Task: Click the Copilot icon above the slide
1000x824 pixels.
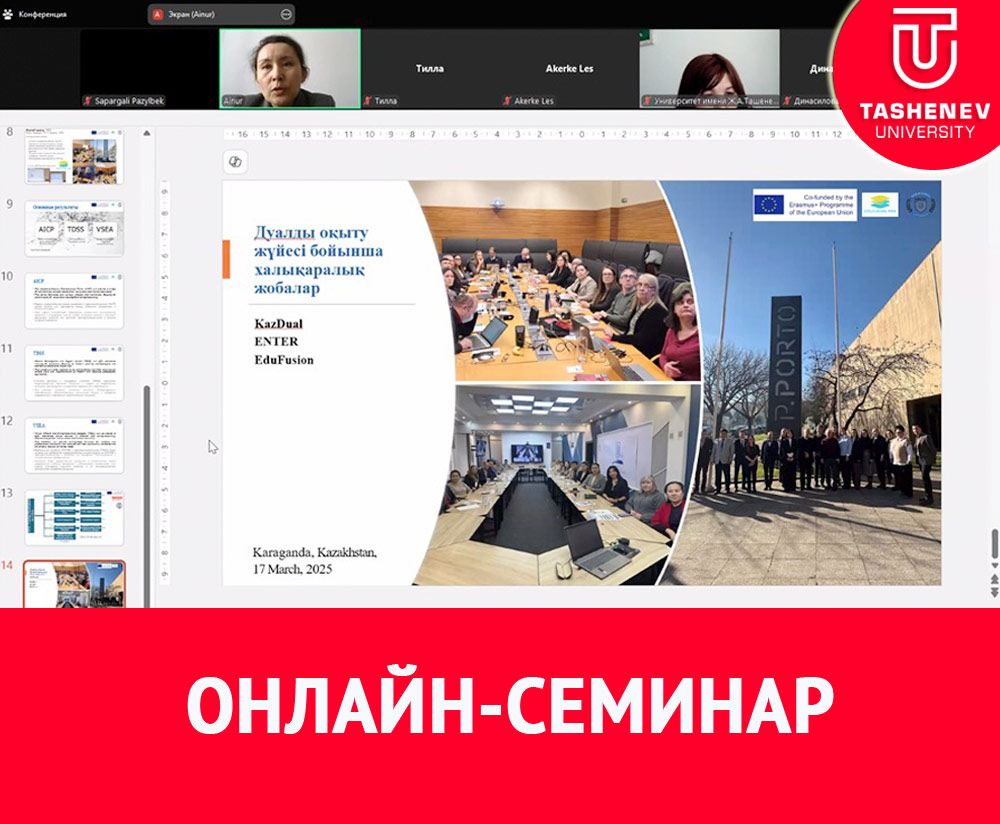Action: click(236, 162)
